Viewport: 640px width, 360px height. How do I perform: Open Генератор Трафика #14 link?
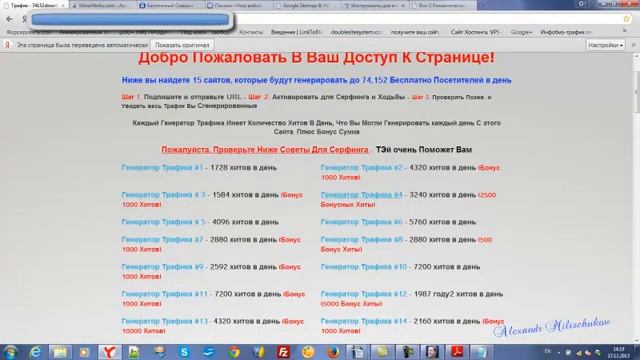pyautogui.click(x=364, y=321)
